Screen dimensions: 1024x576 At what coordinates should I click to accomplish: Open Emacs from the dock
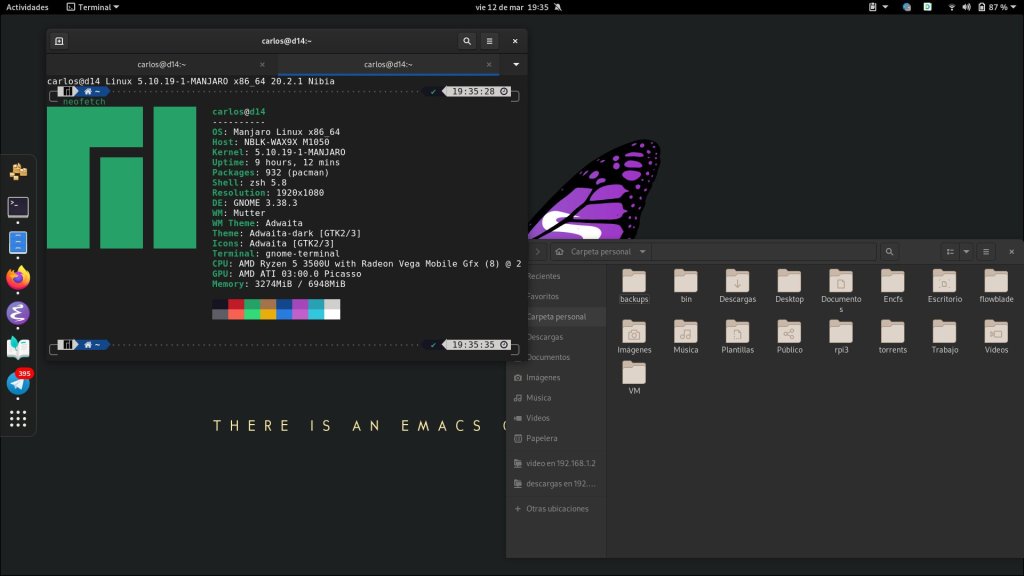pos(18,313)
